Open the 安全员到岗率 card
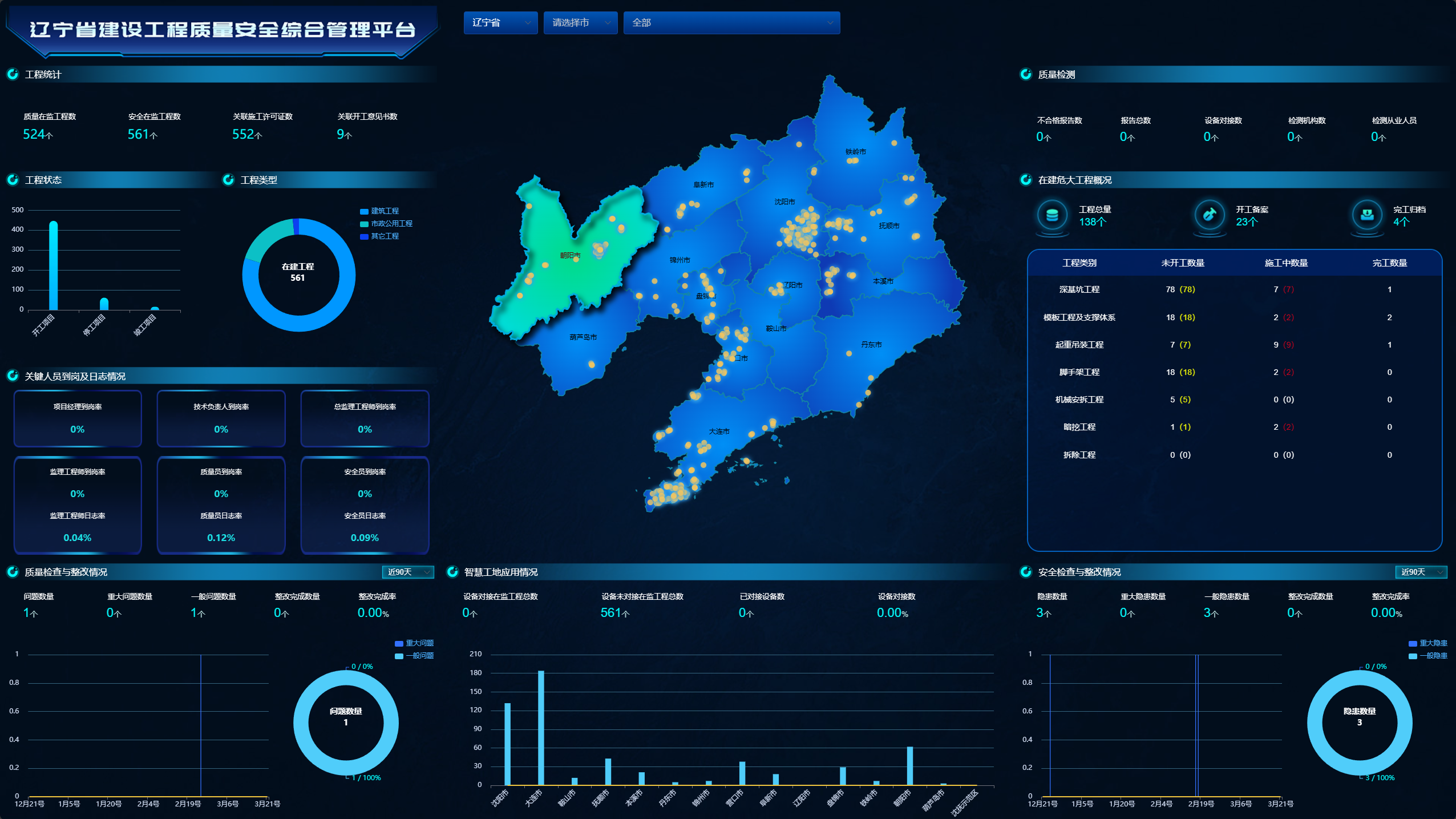The width and height of the screenshot is (1456, 819). tap(365, 505)
